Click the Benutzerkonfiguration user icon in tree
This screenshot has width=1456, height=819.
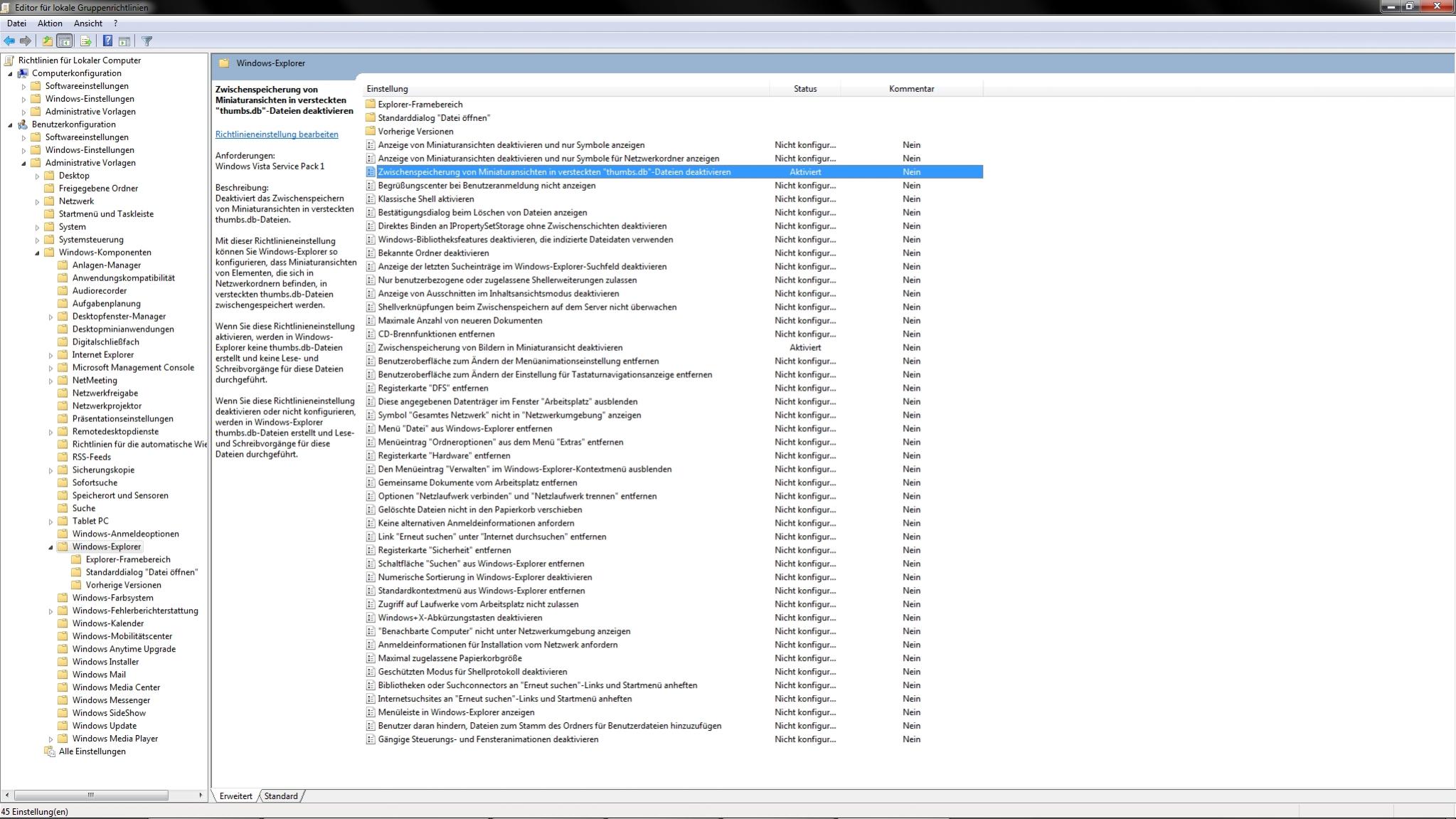[23, 125]
